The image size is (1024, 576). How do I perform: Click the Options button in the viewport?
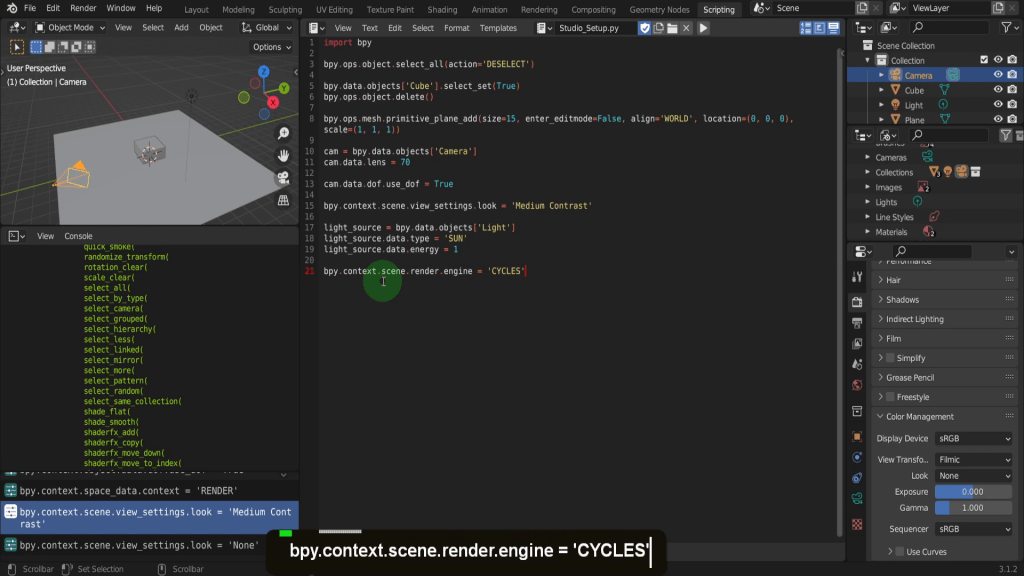(271, 47)
